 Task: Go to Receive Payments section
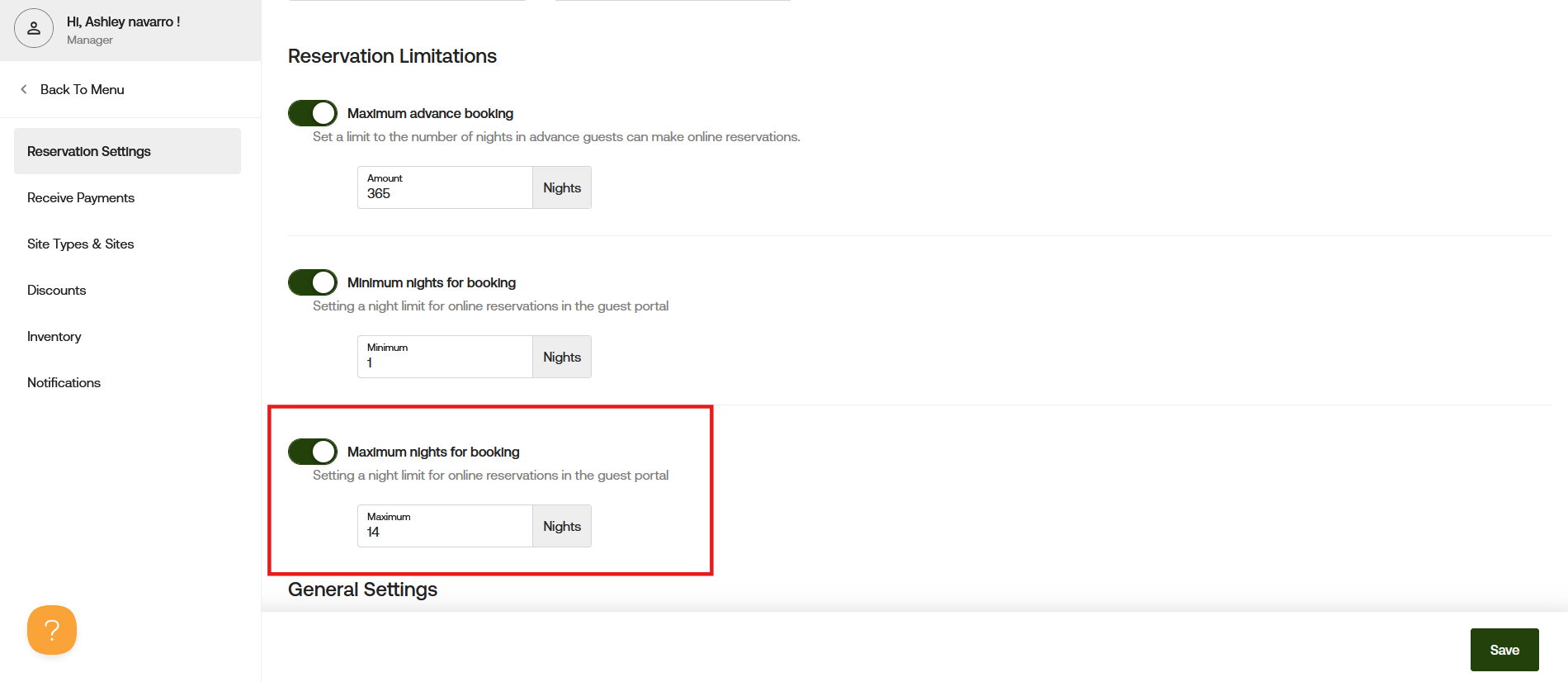(81, 197)
